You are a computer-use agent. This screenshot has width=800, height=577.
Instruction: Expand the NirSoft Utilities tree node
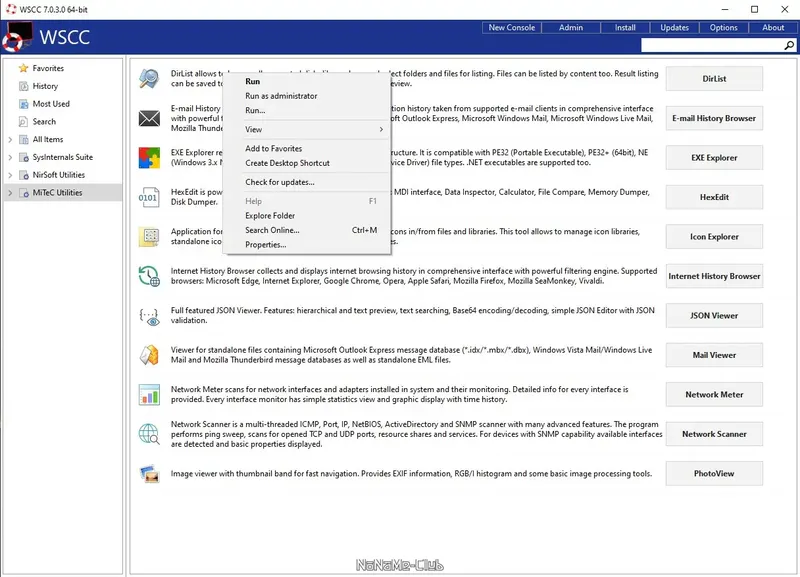10,175
